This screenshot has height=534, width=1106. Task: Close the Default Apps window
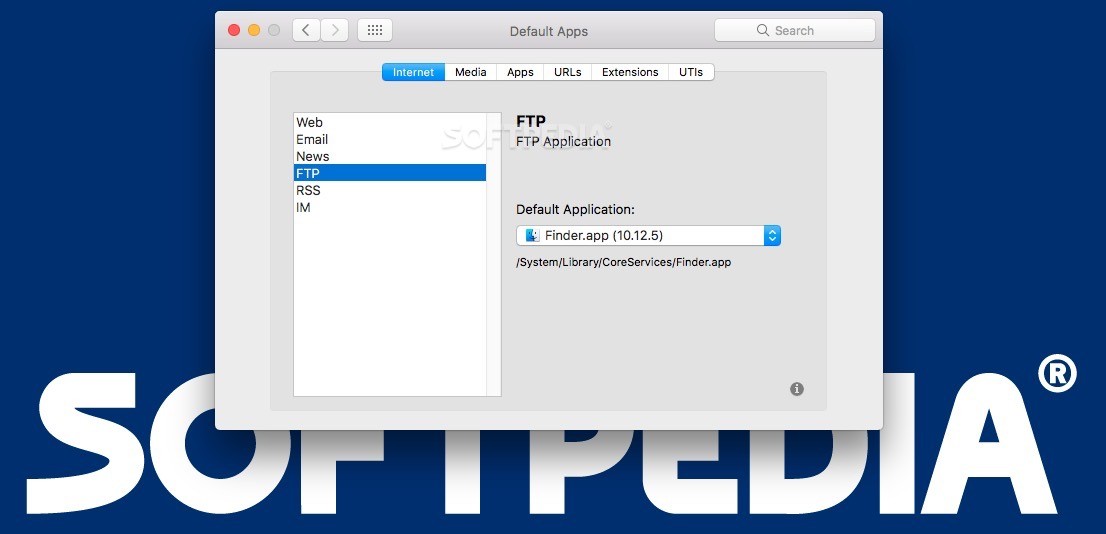(x=234, y=30)
